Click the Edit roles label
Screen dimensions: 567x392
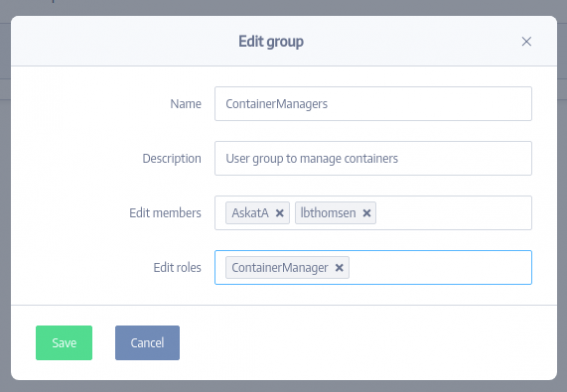point(177,268)
